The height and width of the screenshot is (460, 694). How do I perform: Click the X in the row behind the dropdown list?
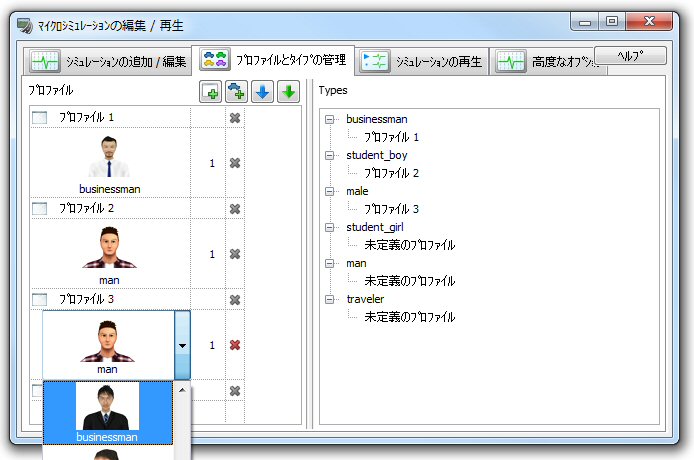tap(235, 391)
